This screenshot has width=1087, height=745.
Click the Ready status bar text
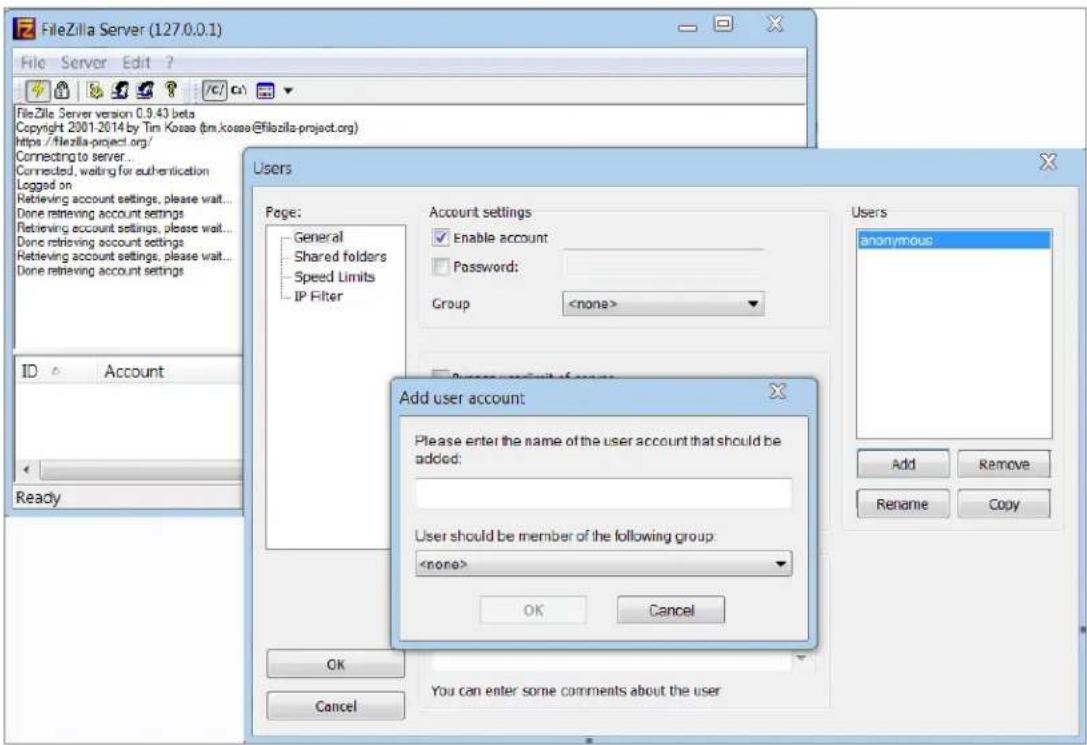pos(38,498)
